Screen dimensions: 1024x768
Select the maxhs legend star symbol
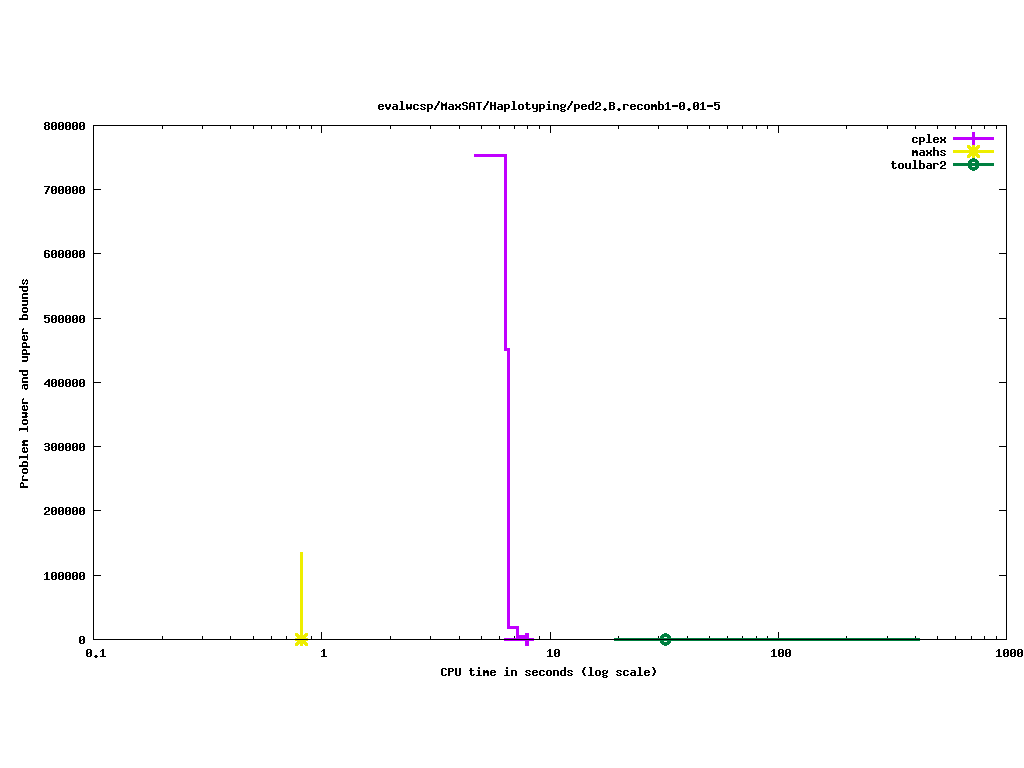973,152
